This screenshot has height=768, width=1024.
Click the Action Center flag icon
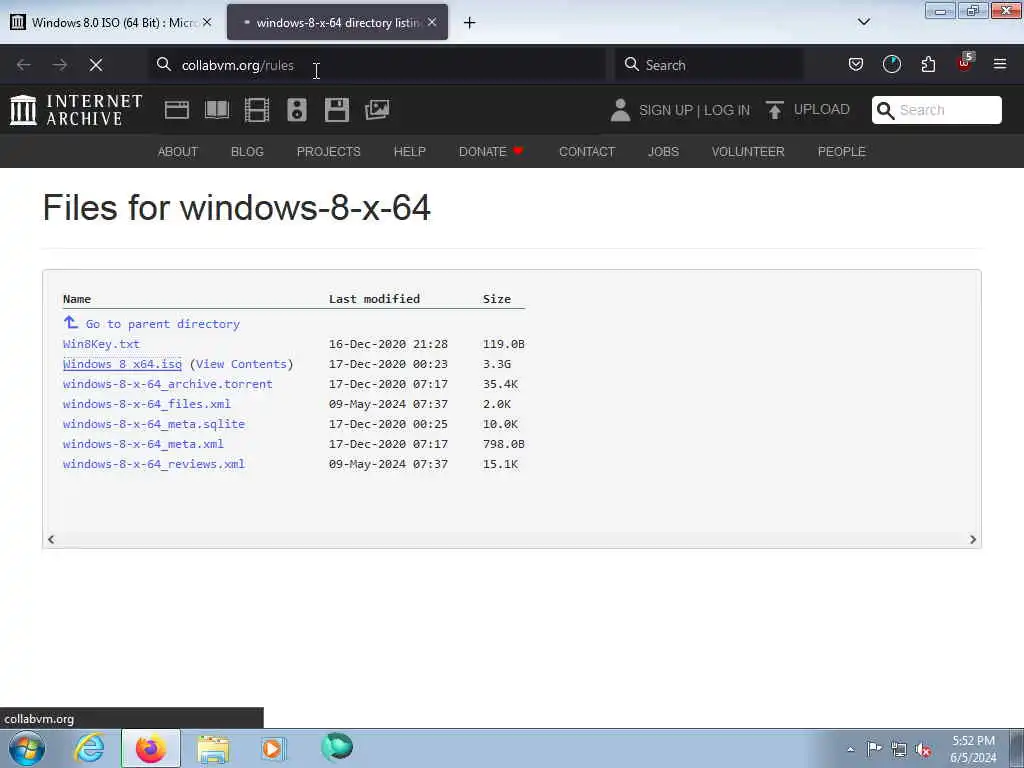[x=874, y=748]
